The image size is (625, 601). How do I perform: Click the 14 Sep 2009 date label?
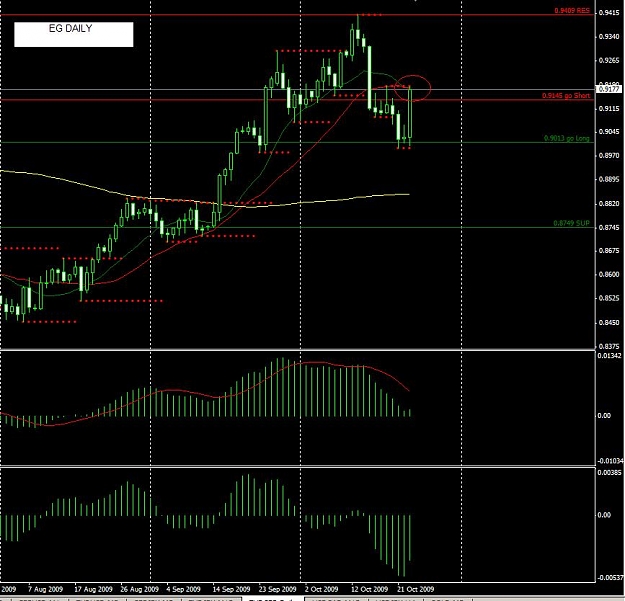click(x=231, y=589)
